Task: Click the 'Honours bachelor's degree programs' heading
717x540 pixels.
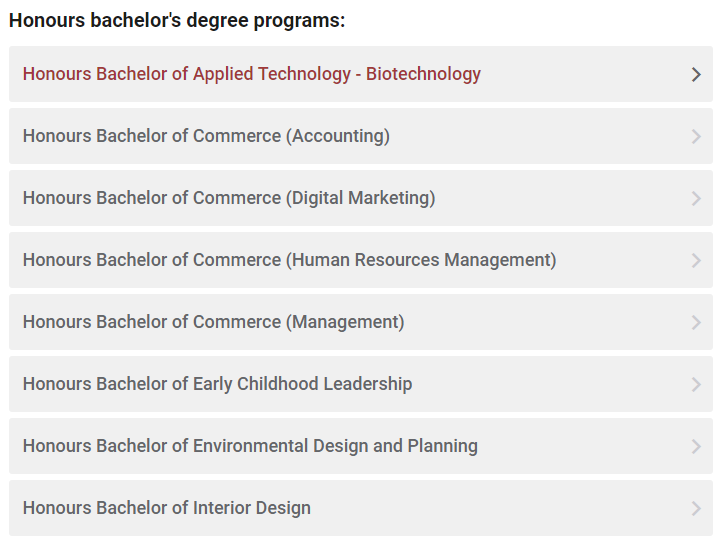Action: pos(177,21)
